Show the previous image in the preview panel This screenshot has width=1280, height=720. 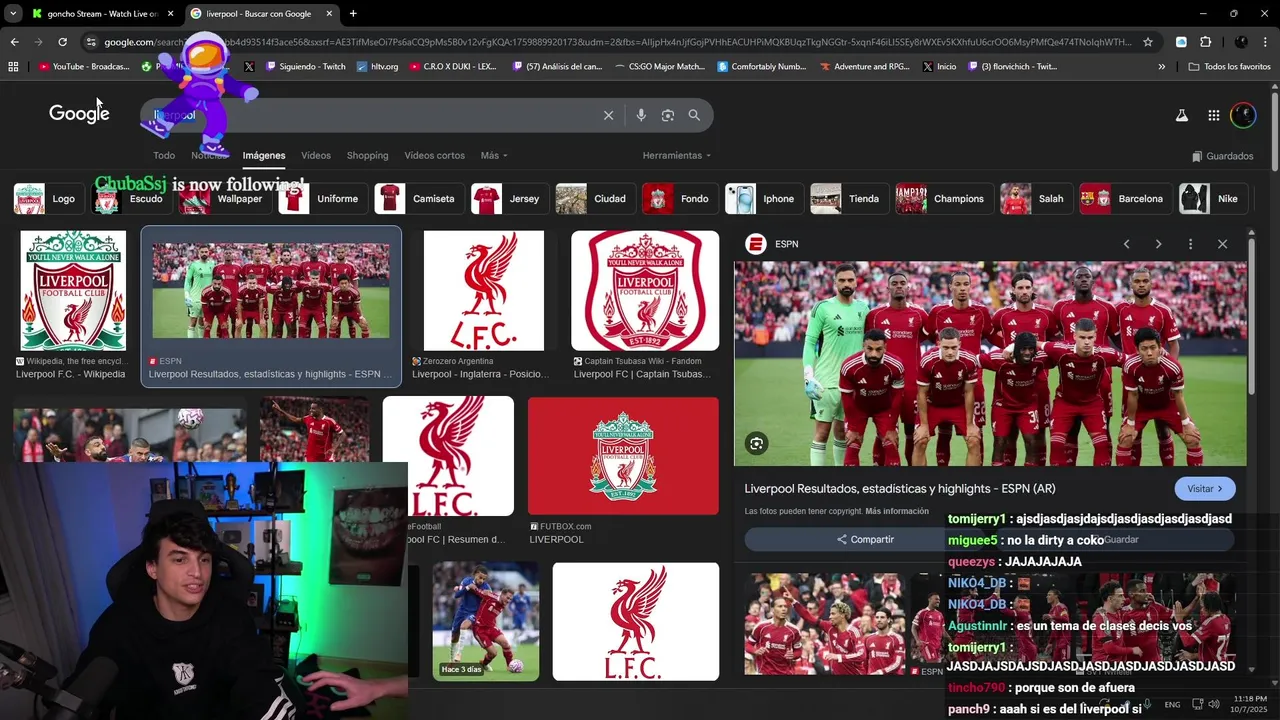[1126, 244]
